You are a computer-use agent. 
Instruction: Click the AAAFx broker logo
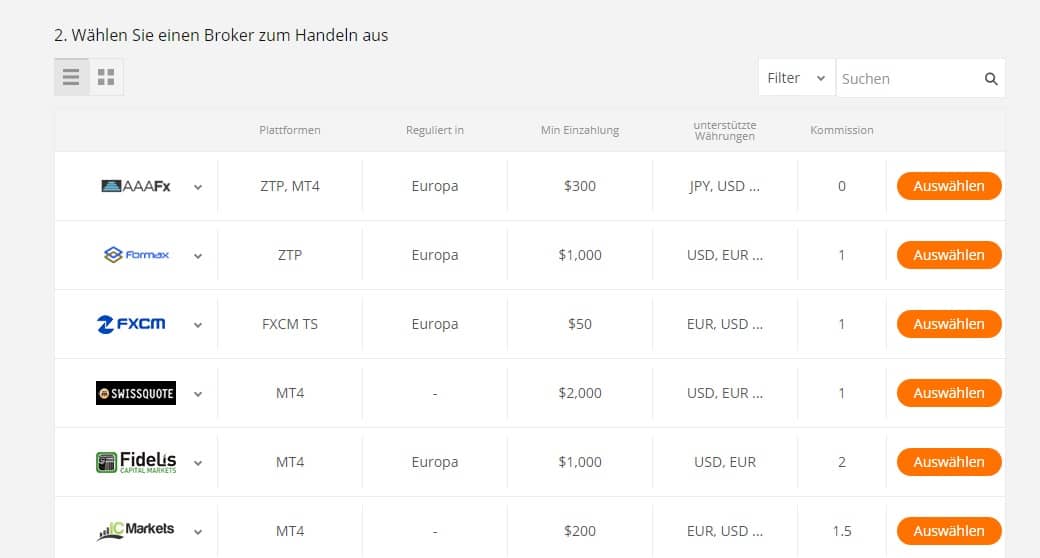tap(136, 186)
